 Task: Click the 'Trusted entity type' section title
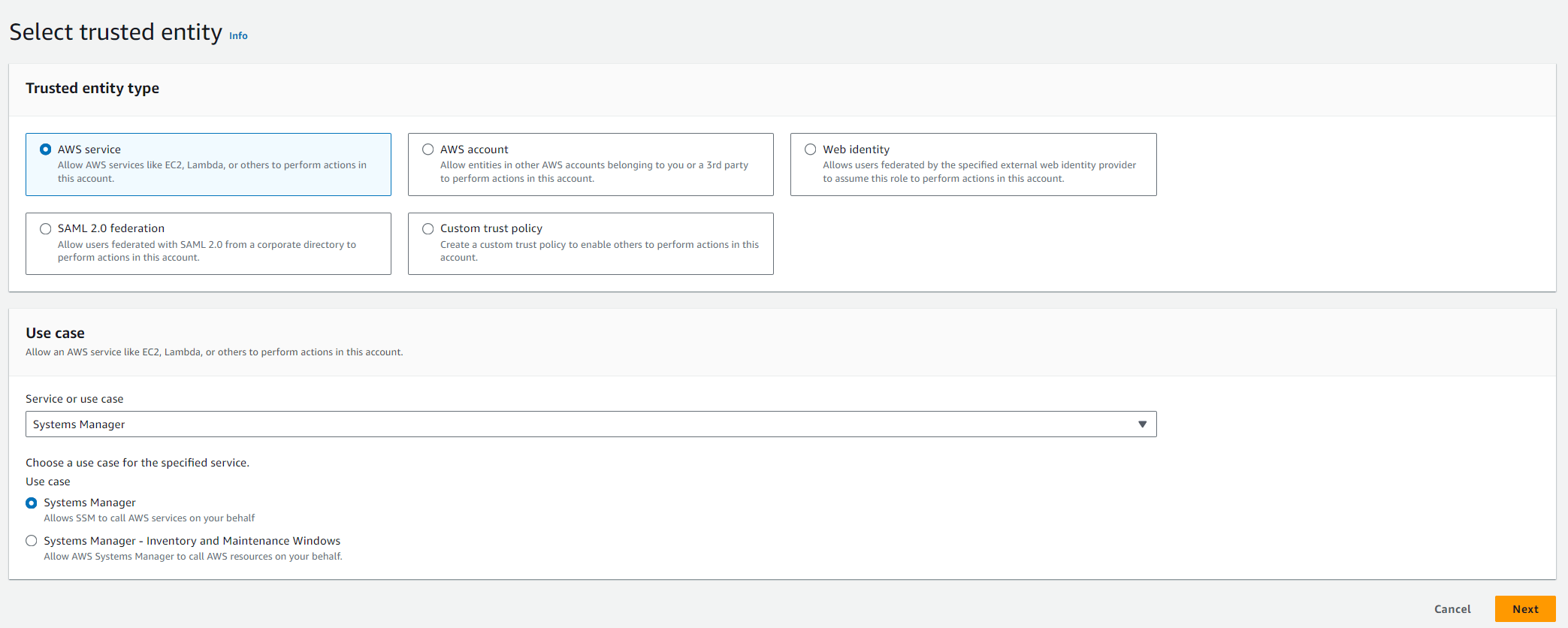coord(92,88)
